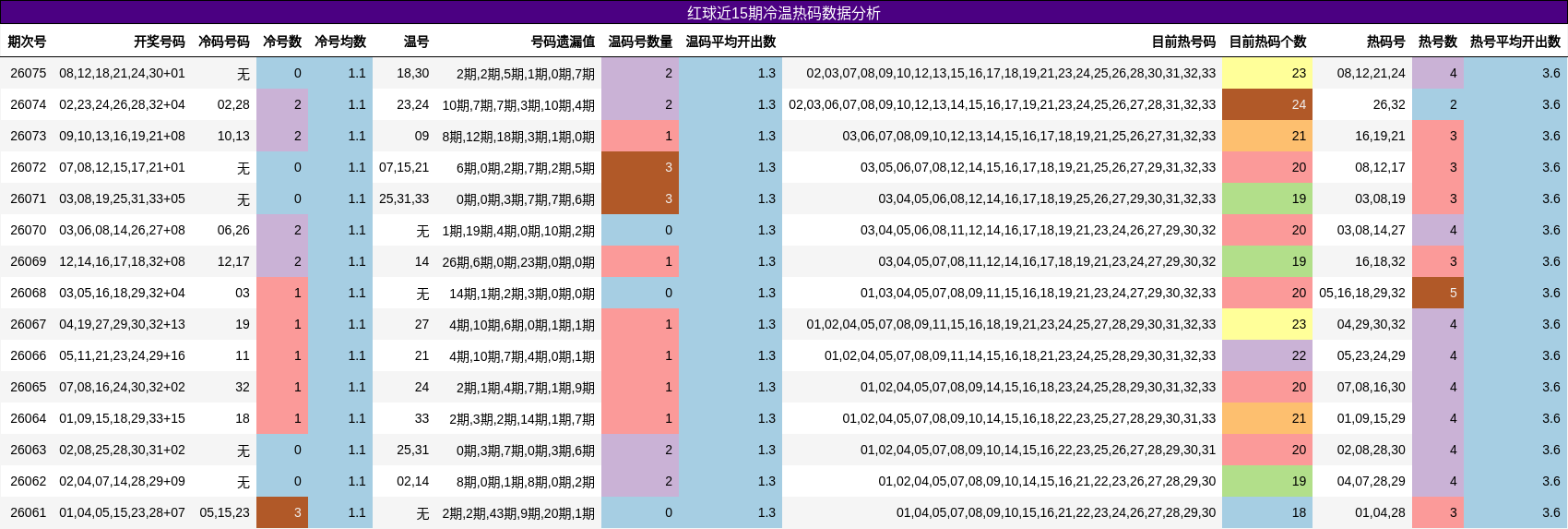Click draw numbers 08,12,18,21,24,30+01
This screenshot has height=529, width=1568.
coord(122,73)
